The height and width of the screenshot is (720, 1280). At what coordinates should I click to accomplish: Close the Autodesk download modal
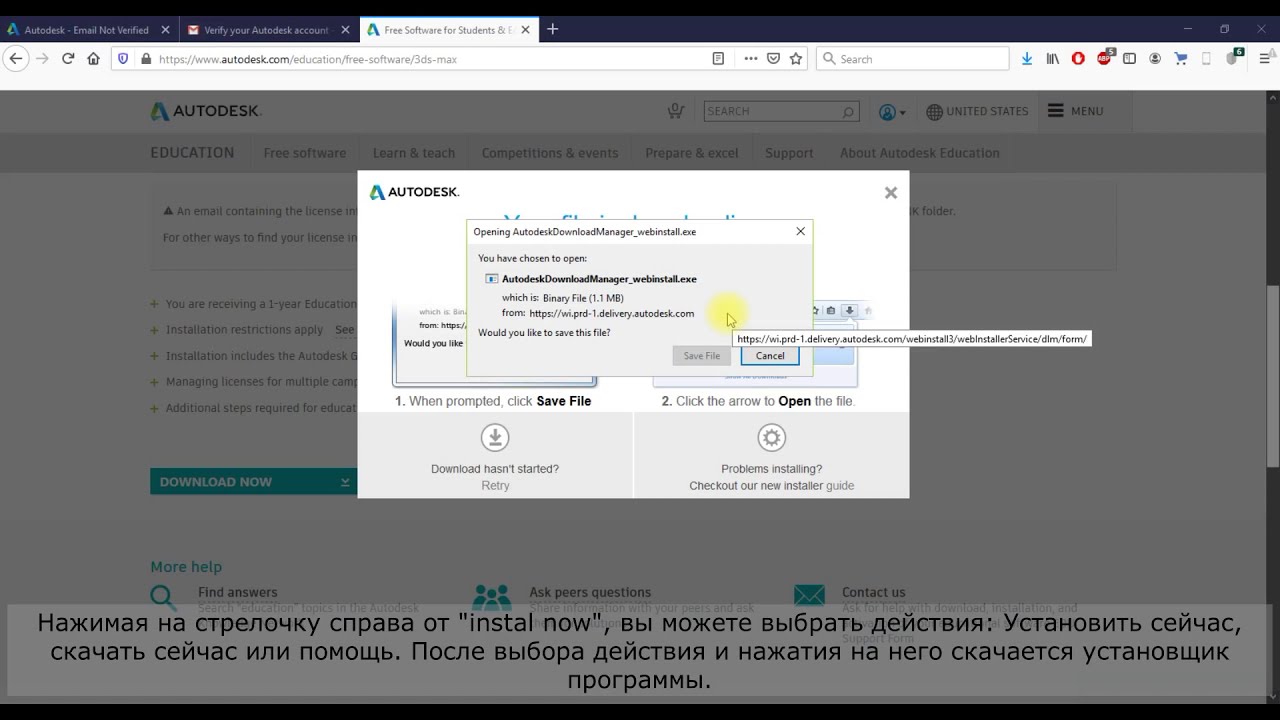pyautogui.click(x=891, y=193)
